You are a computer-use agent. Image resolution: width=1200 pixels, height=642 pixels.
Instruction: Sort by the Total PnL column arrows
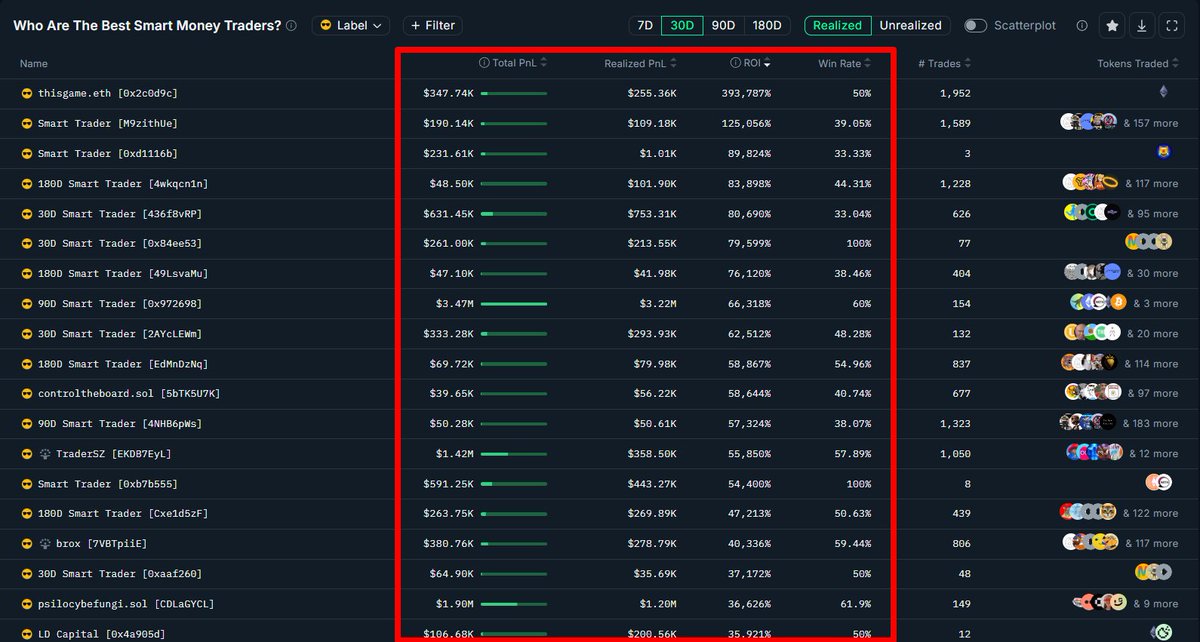click(543, 63)
